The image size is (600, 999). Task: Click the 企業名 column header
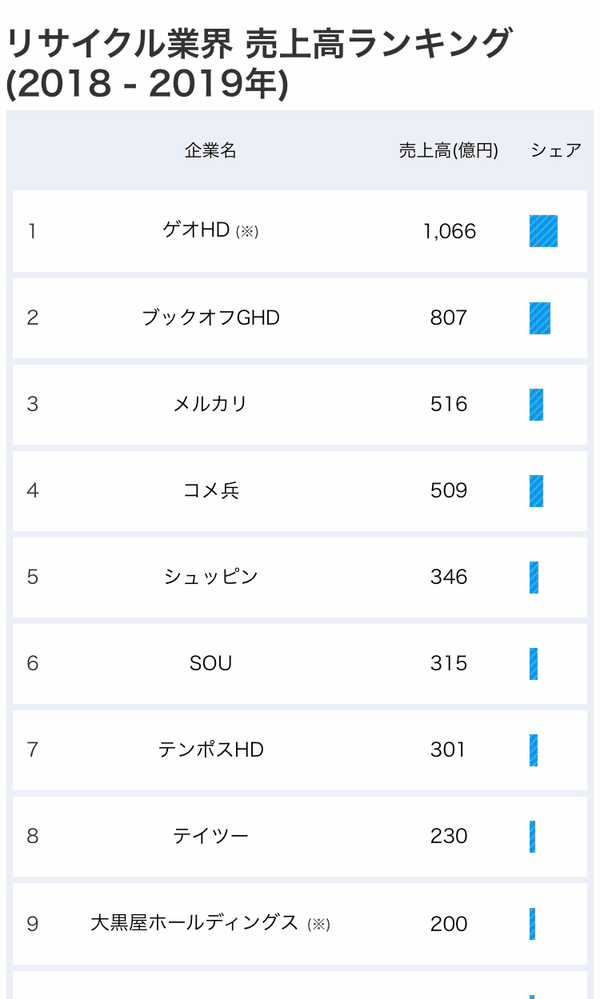pyautogui.click(x=210, y=150)
